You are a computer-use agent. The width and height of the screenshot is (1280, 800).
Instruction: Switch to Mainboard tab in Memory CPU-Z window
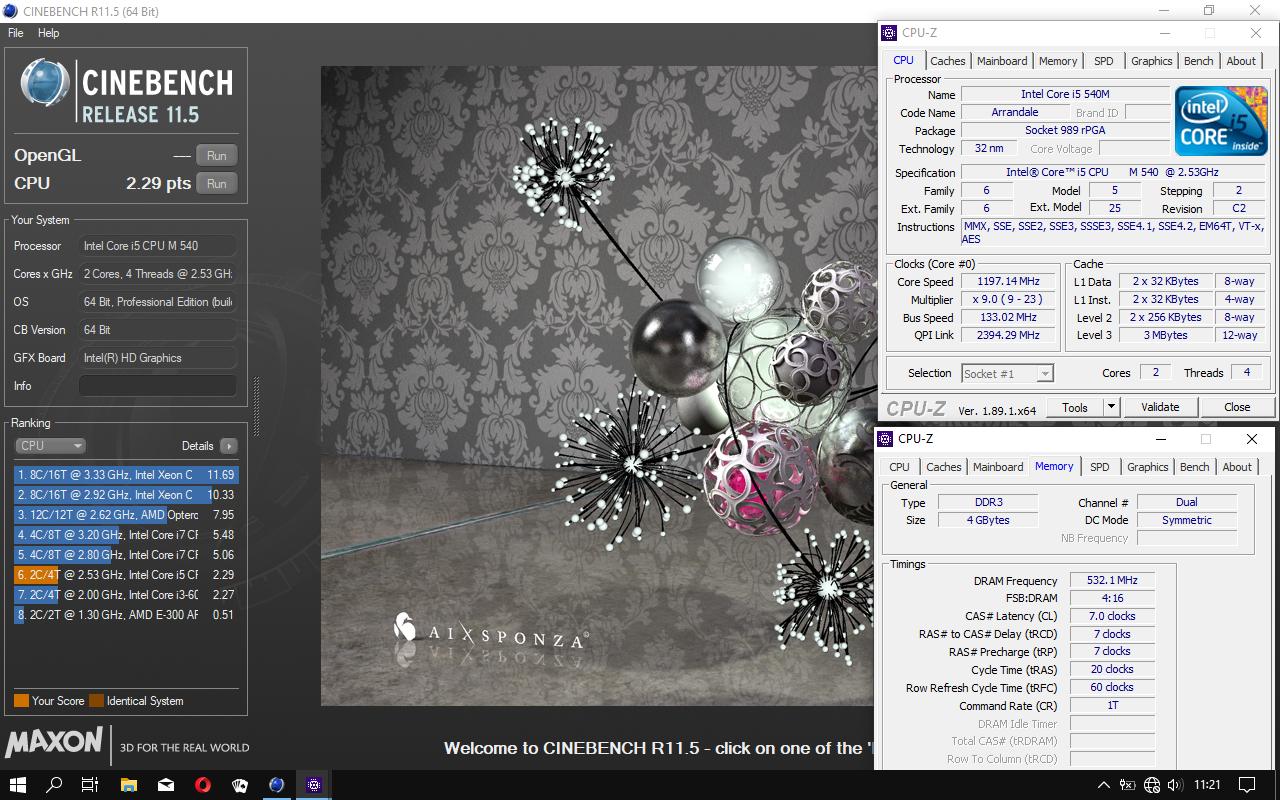[x=998, y=467]
